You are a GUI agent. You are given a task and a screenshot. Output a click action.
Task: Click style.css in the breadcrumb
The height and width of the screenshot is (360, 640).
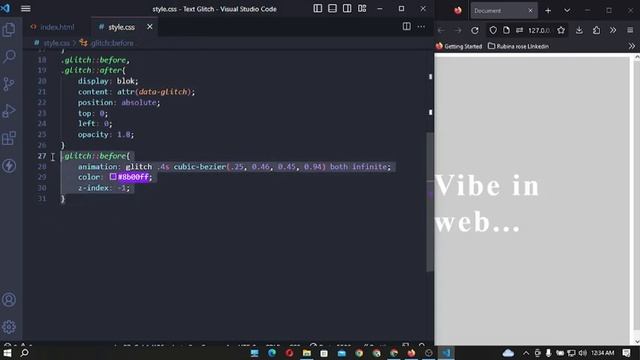56,43
